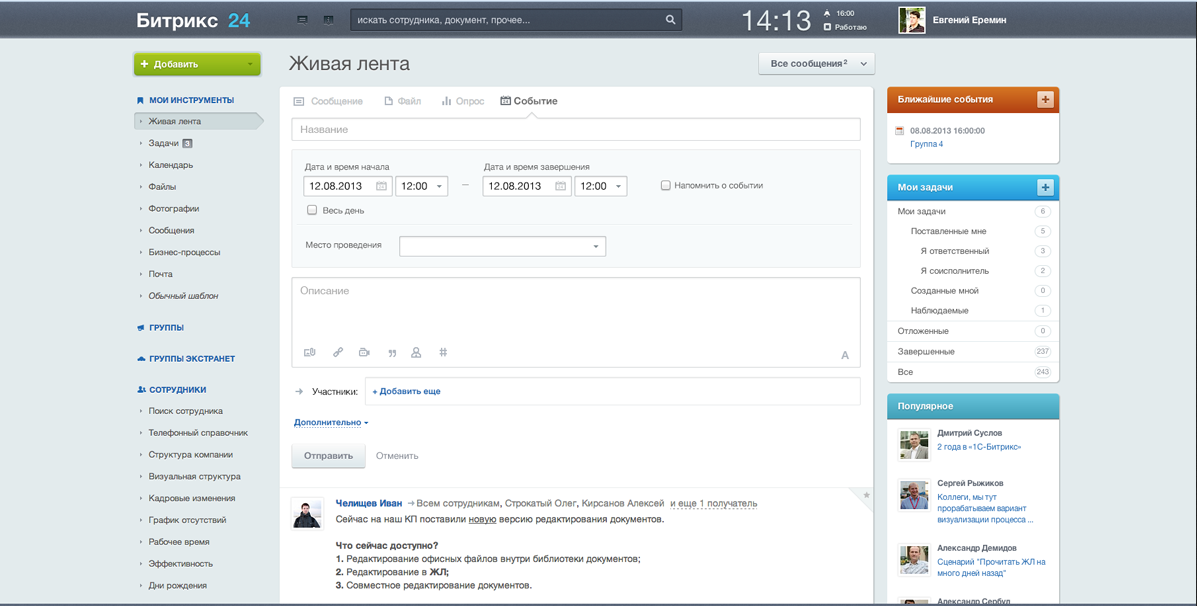The image size is (1197, 606).
Task: Open the Добавить button dropdown arrow
Action: point(250,65)
